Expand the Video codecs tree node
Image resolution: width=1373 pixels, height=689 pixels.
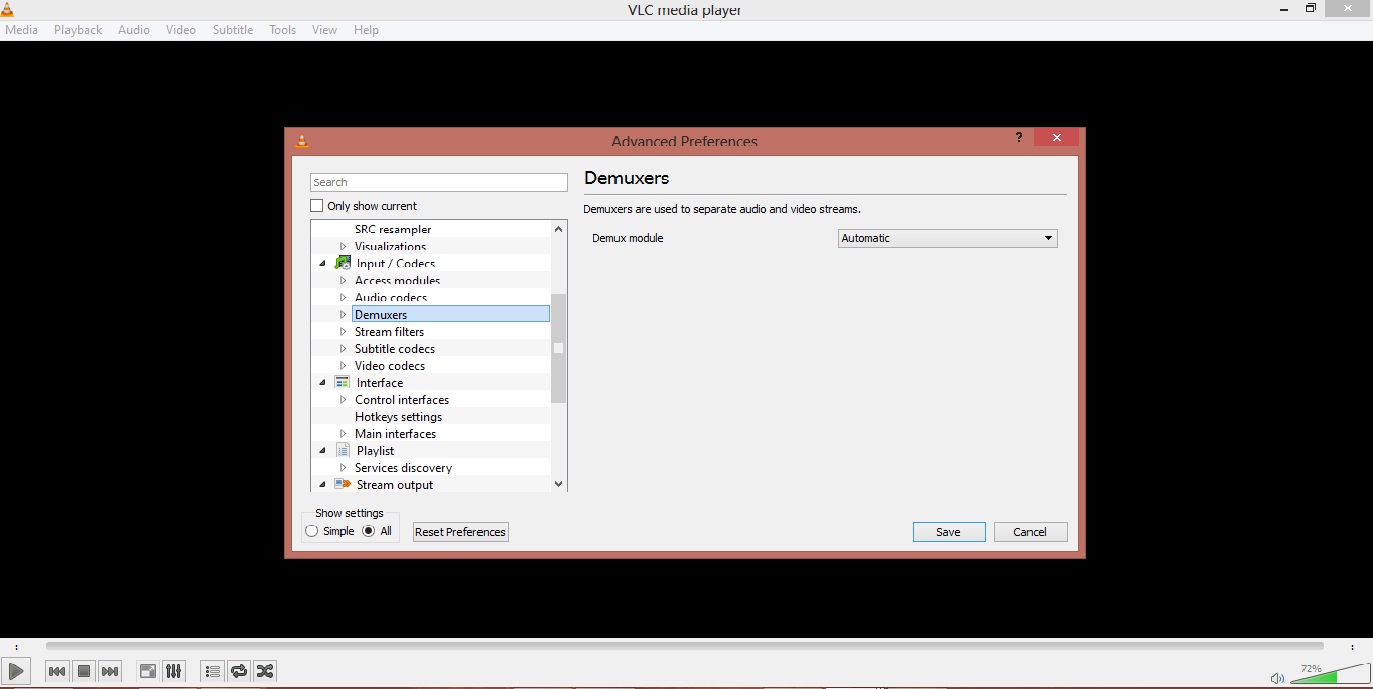343,366
